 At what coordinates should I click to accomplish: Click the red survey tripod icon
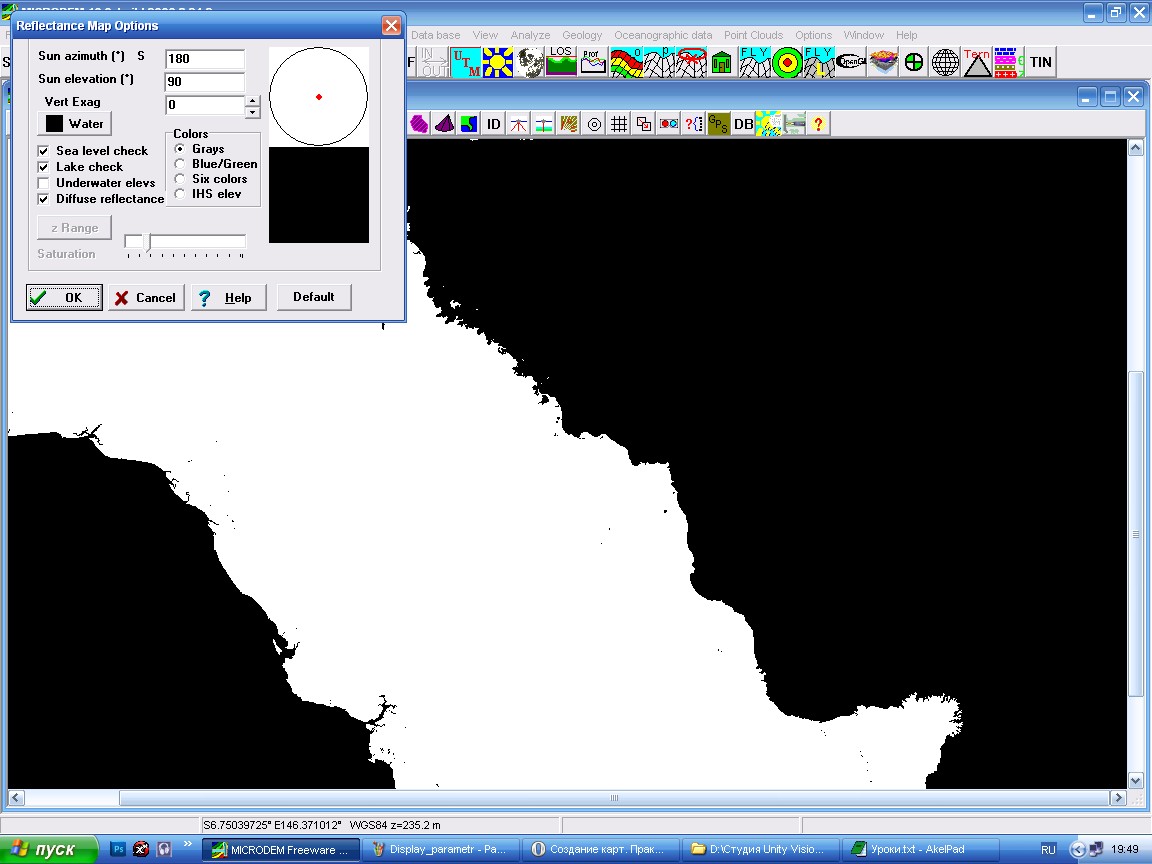click(x=519, y=124)
